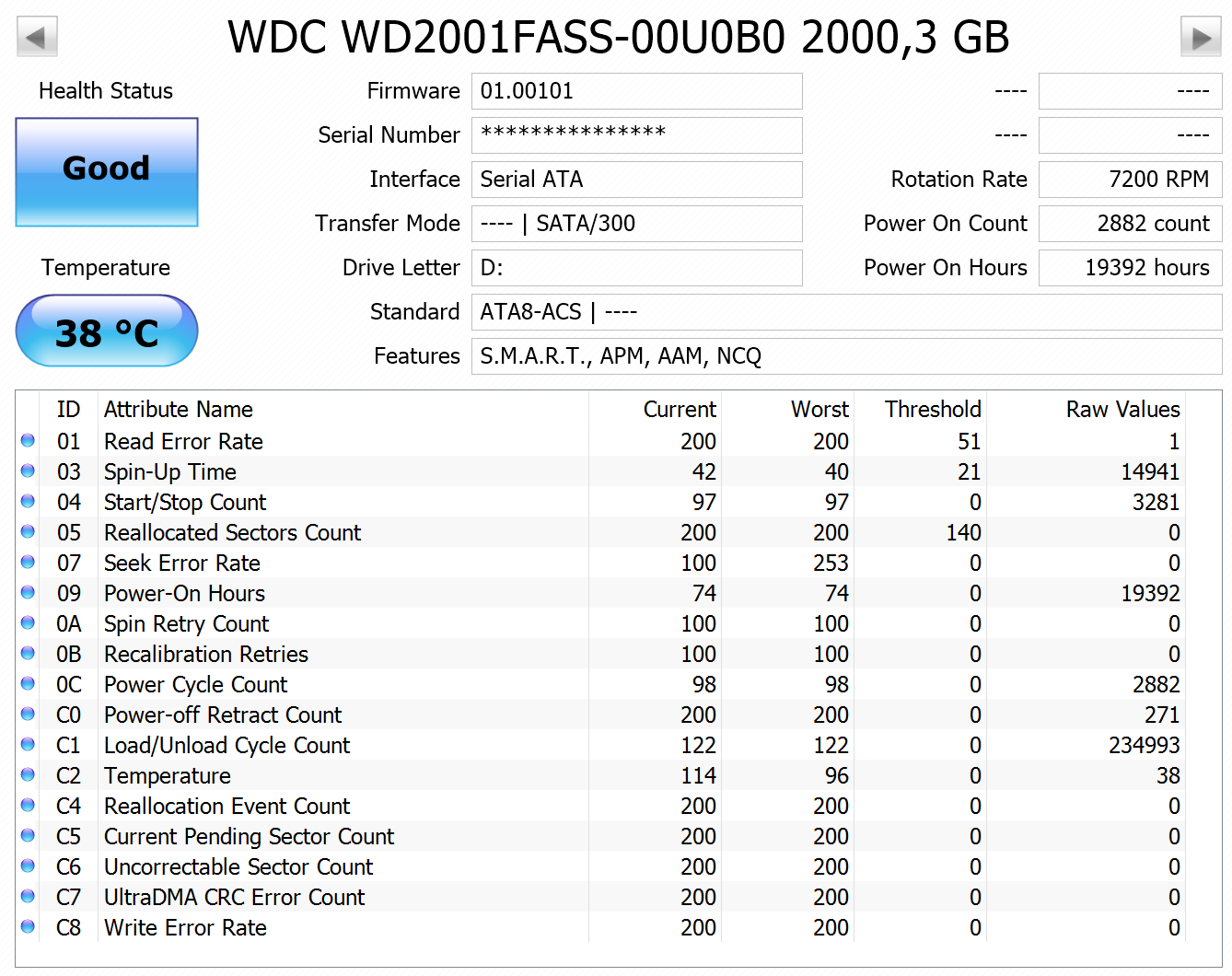1232x976 pixels.
Task: Select the Reallocated Sectors Count attribute name
Action: [232, 533]
